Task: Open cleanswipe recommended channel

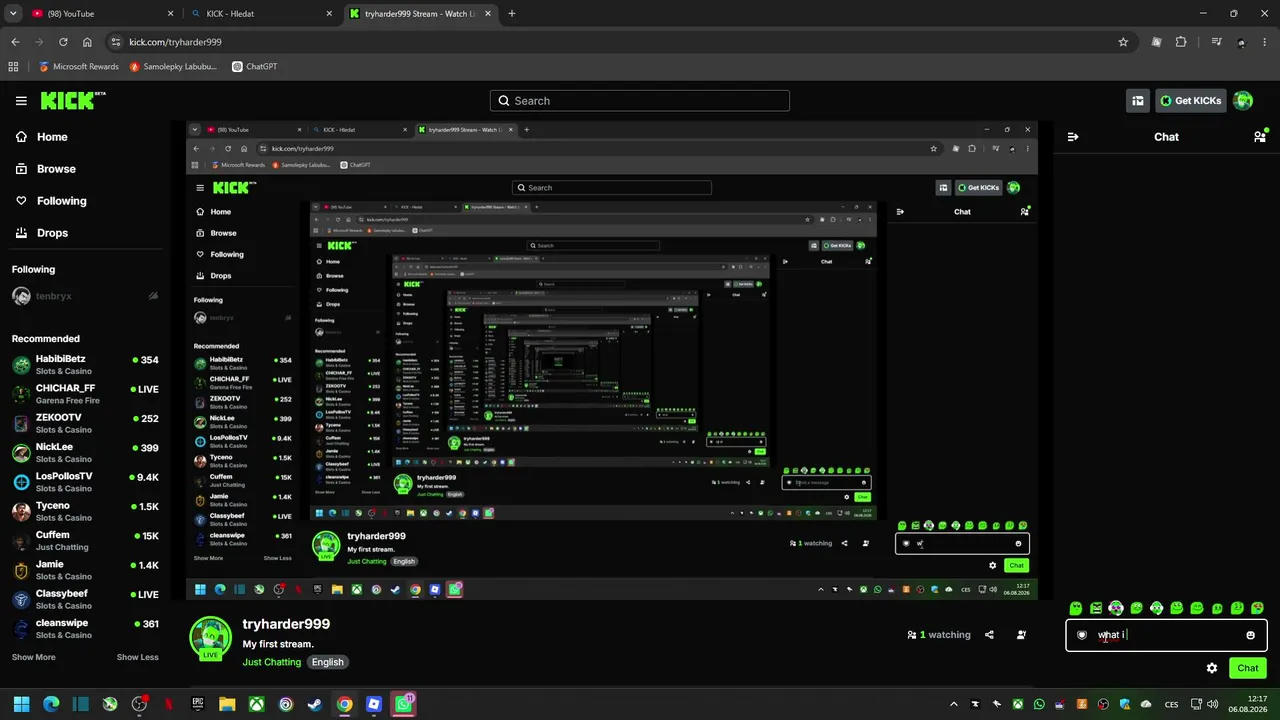Action: [85, 629]
